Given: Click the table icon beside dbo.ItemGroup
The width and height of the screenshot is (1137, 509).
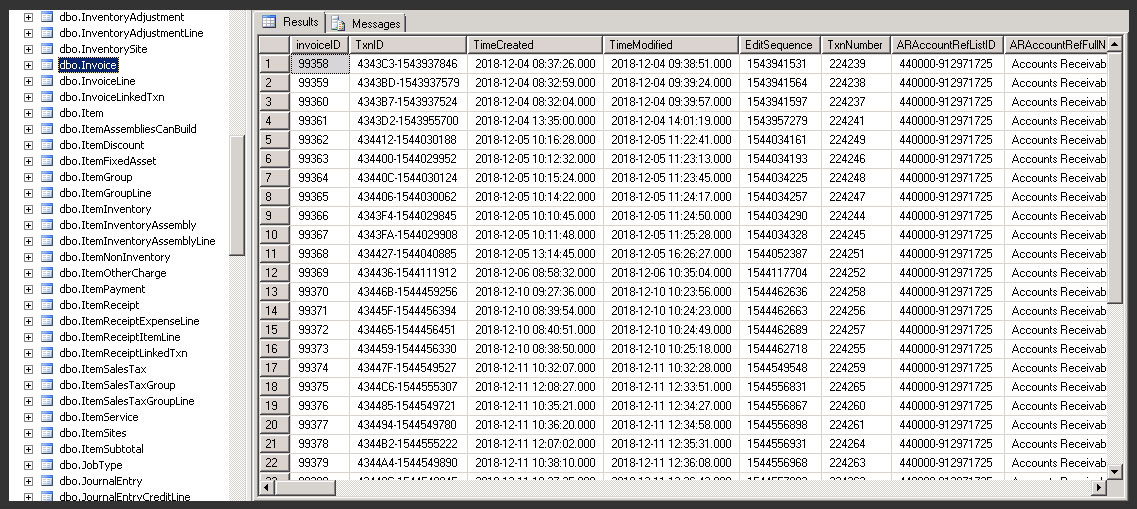Looking at the screenshot, I should coord(46,177).
